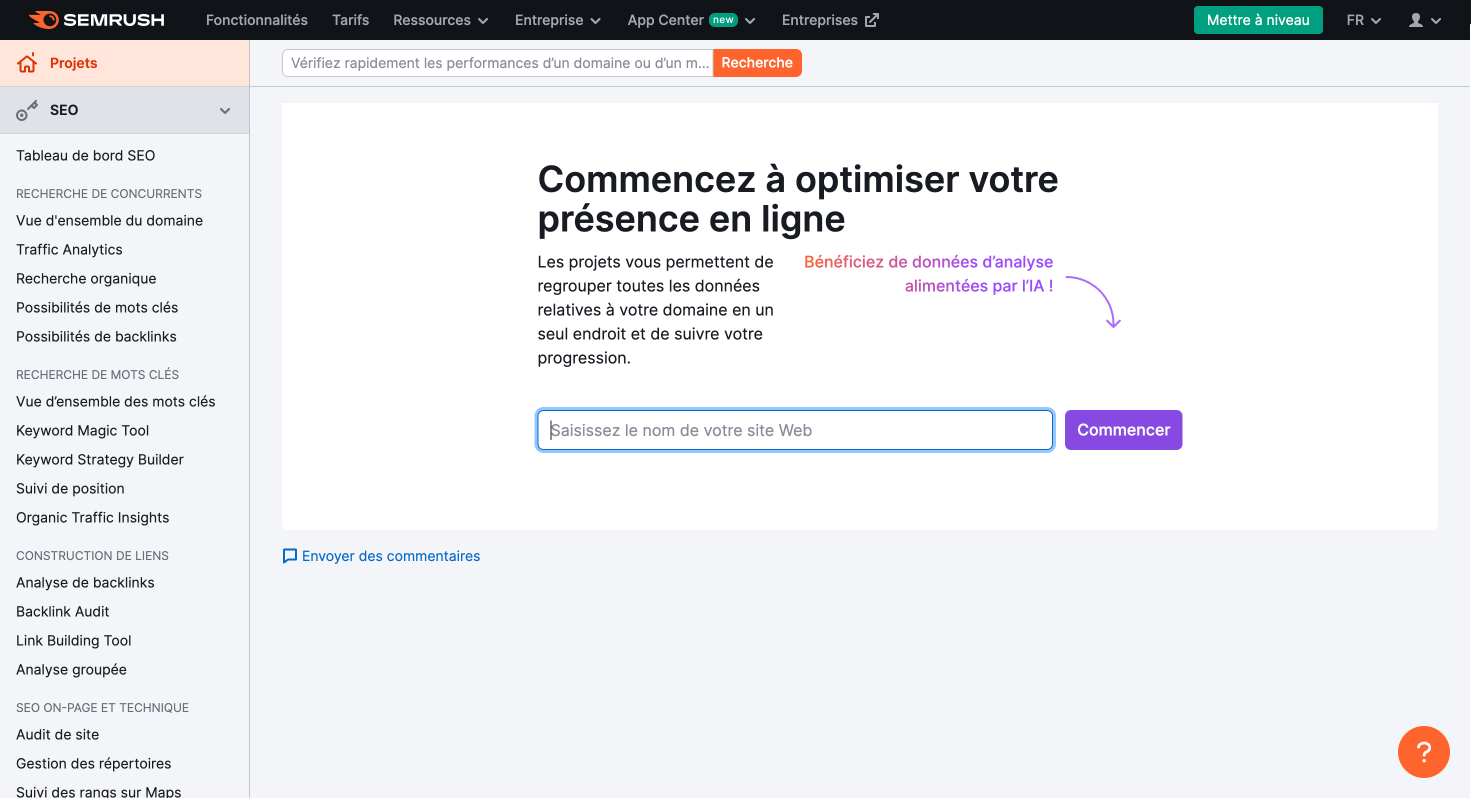This screenshot has height=812, width=1471.
Task: Collapse the SEO sidebar section
Action: point(225,111)
